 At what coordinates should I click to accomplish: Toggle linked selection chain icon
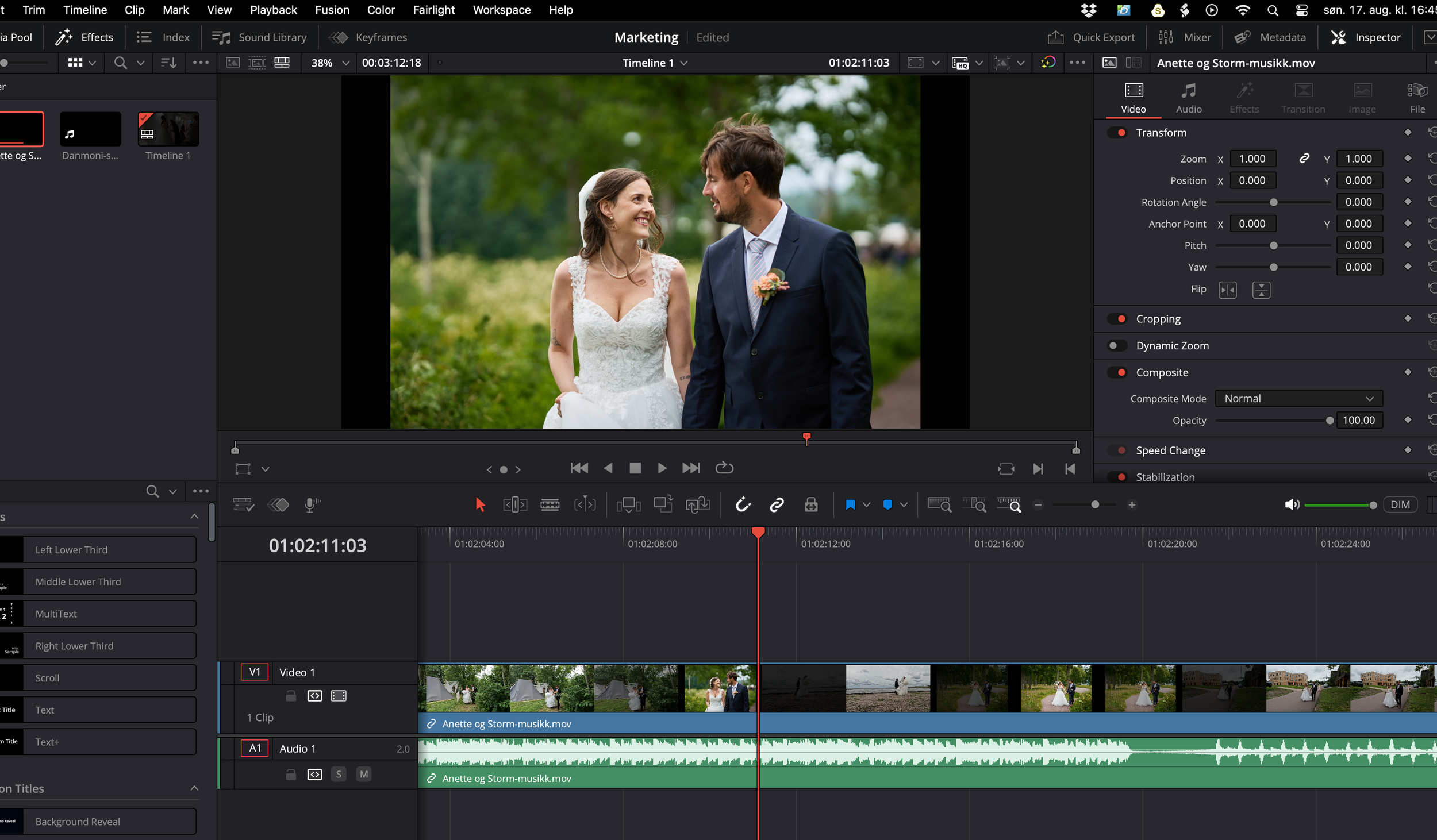(777, 505)
